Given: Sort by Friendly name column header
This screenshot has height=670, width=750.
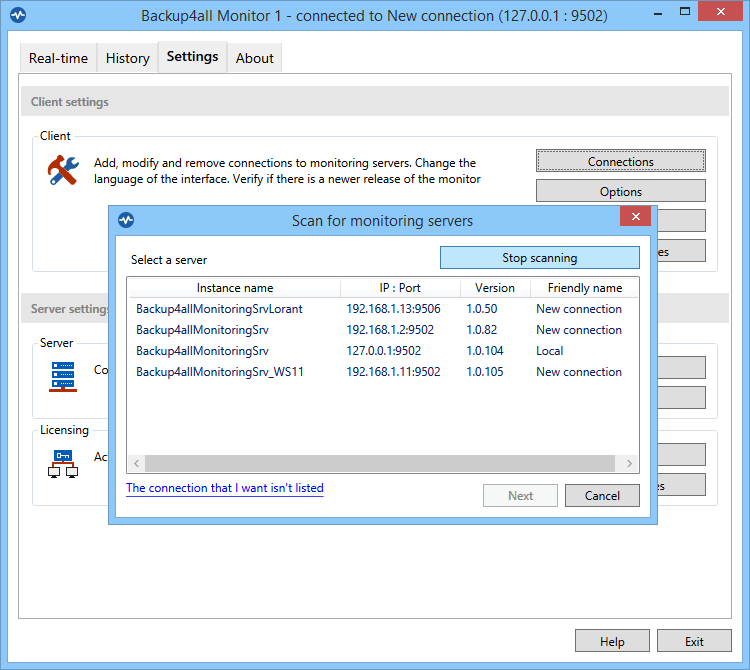Looking at the screenshot, I should 585,288.
